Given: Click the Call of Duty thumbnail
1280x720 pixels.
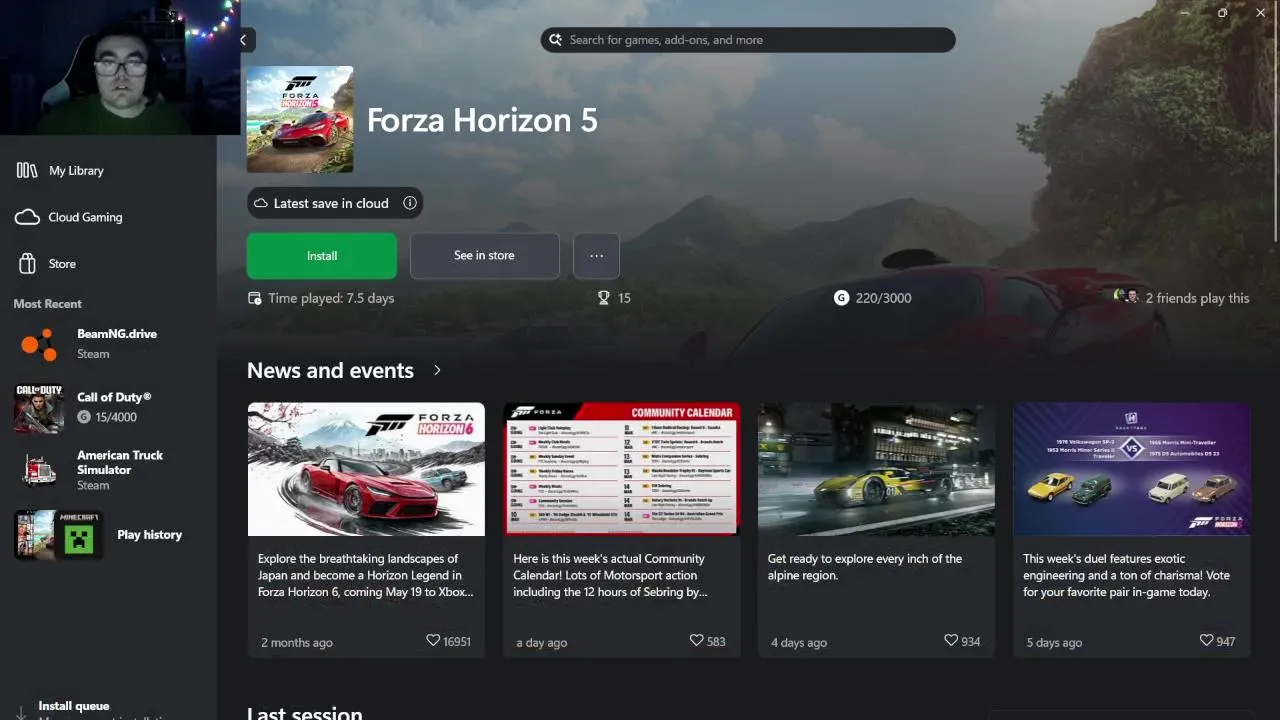Looking at the screenshot, I should 39,408.
